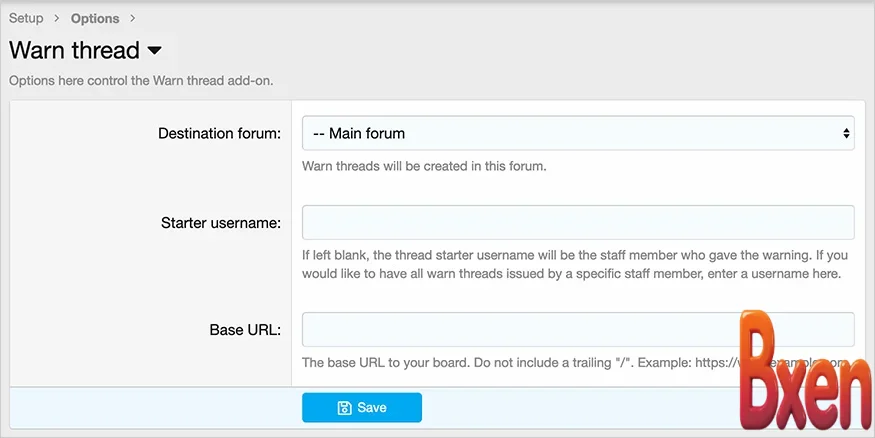Click the 'Warn threads will be created' hint

coord(424,166)
